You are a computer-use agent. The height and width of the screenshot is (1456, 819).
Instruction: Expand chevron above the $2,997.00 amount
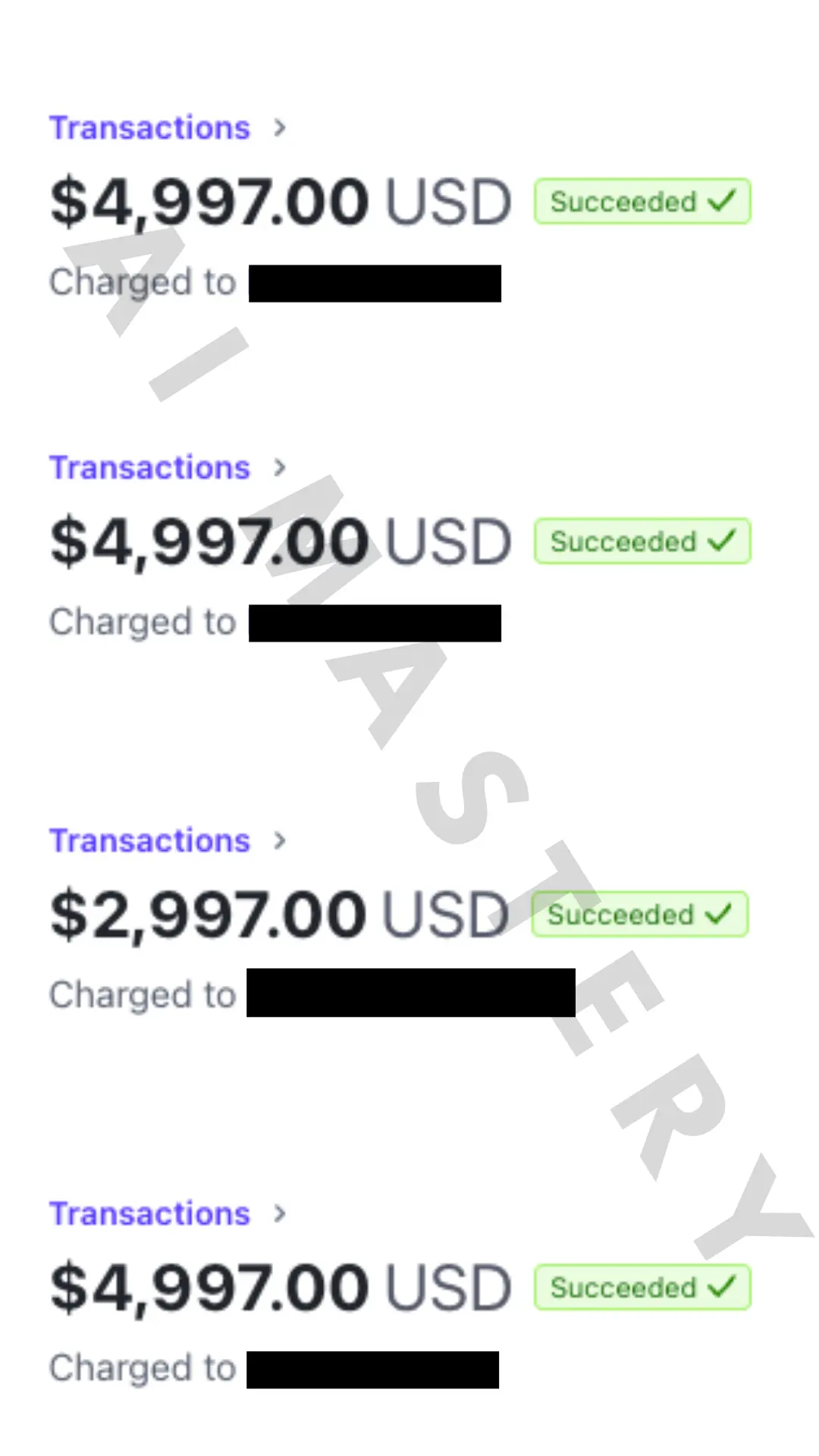(x=280, y=841)
